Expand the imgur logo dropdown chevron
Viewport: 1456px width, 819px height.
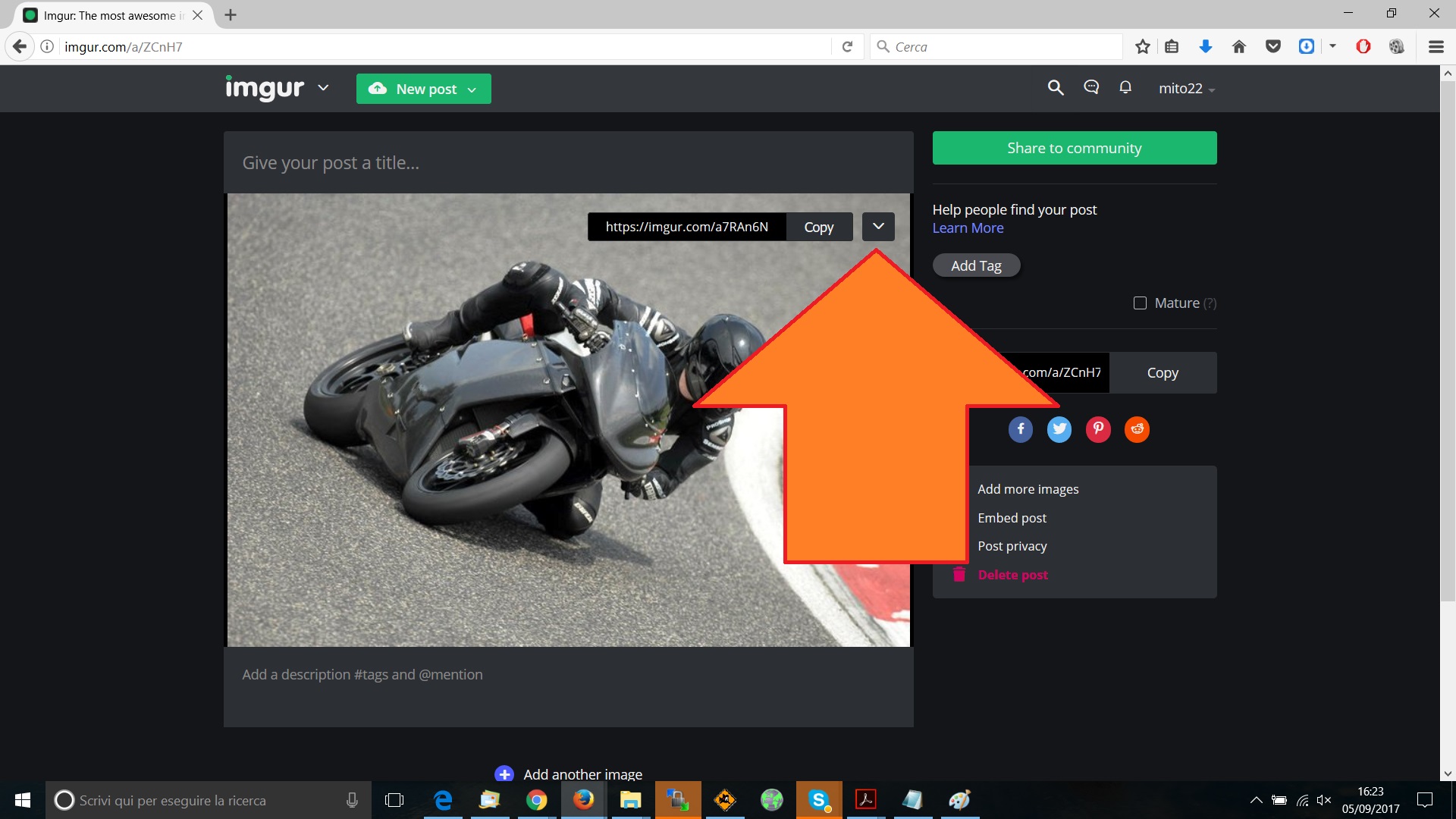pyautogui.click(x=323, y=88)
